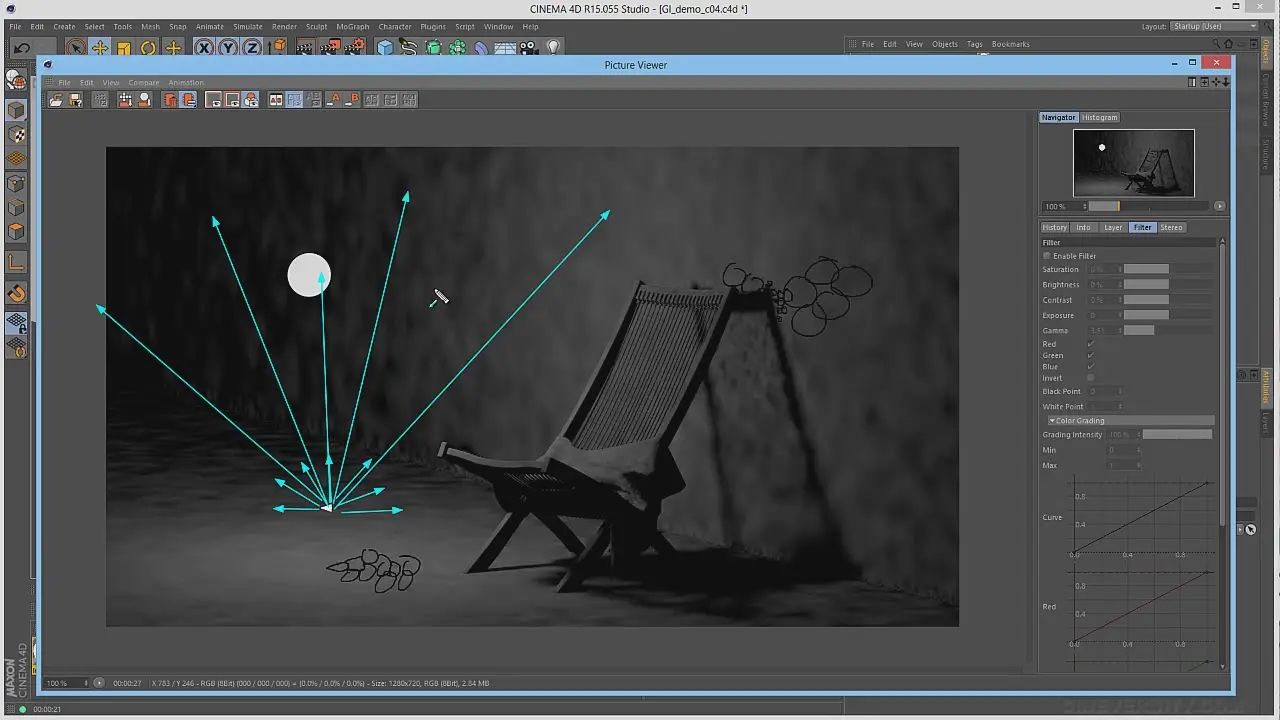1280x720 pixels.
Task: Click the axis L-shaped icon in left palette
Action: tap(16, 262)
